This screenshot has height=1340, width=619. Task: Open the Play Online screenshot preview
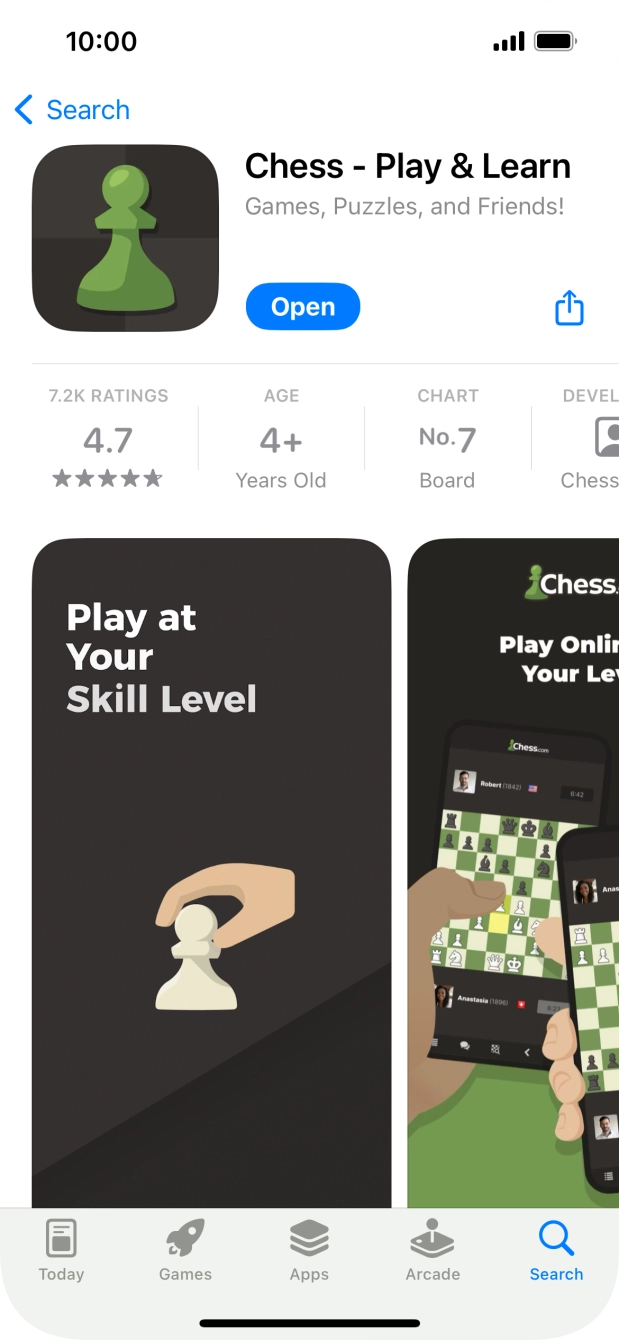point(513,873)
